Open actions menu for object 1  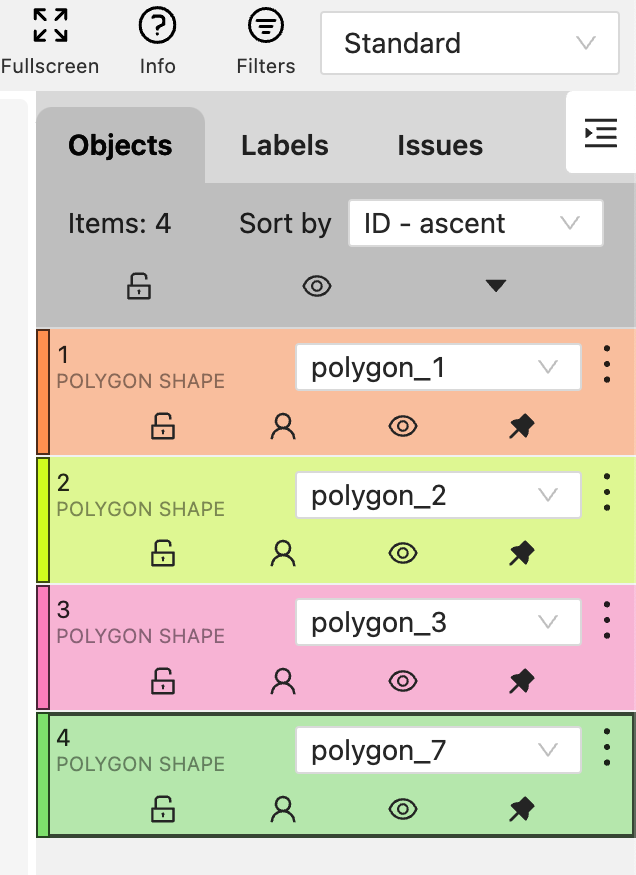607,366
